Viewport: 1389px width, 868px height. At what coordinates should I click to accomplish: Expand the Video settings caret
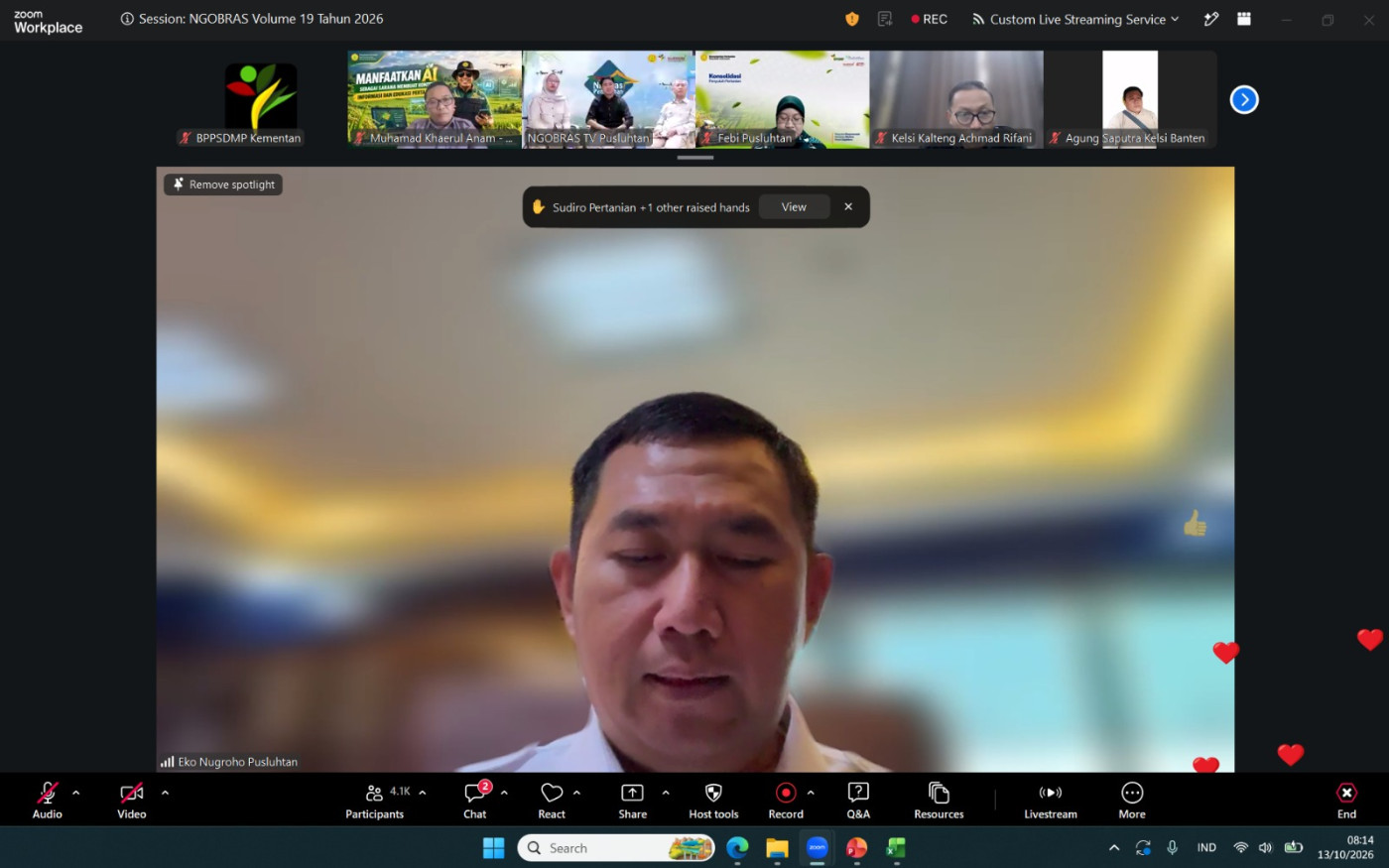[x=165, y=793]
